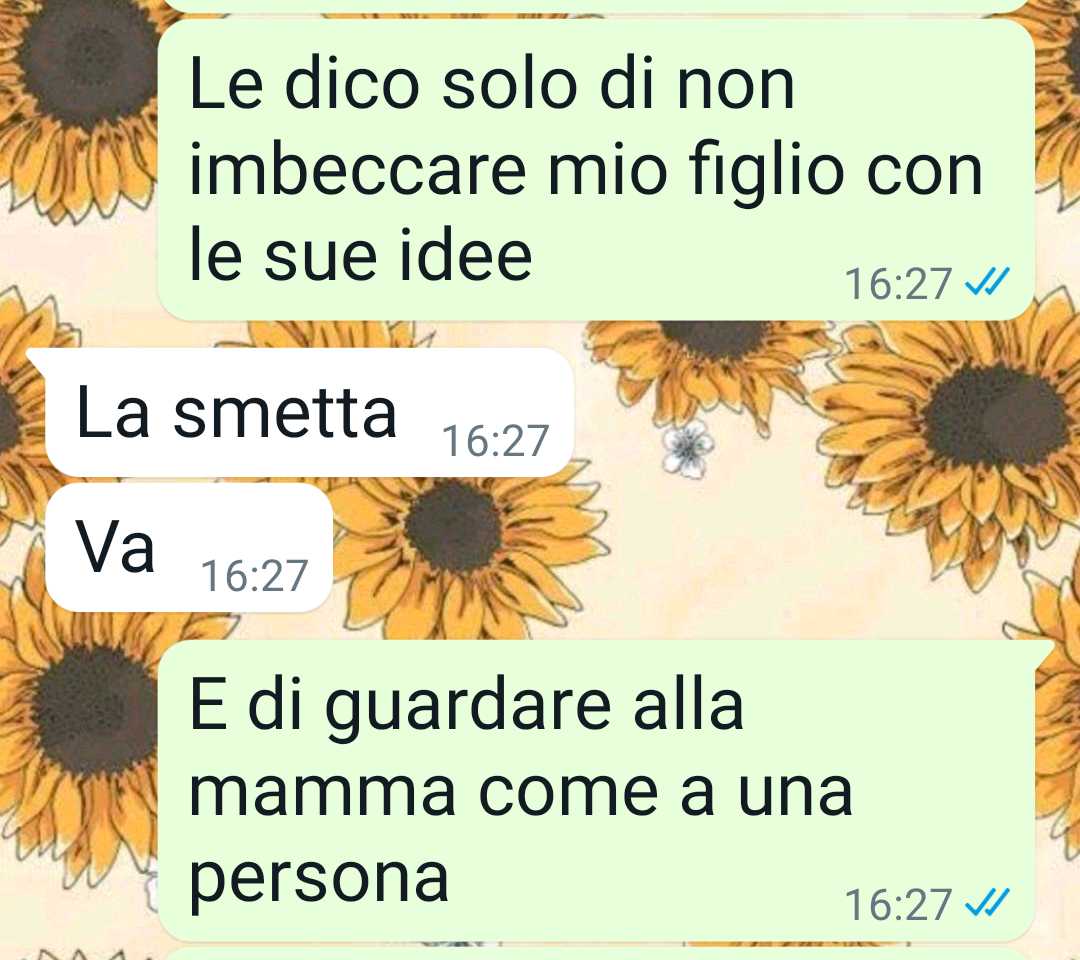Select the 'E di guardare alla mamma' bubble
Screen dimensions: 1080x960
click(x=596, y=790)
